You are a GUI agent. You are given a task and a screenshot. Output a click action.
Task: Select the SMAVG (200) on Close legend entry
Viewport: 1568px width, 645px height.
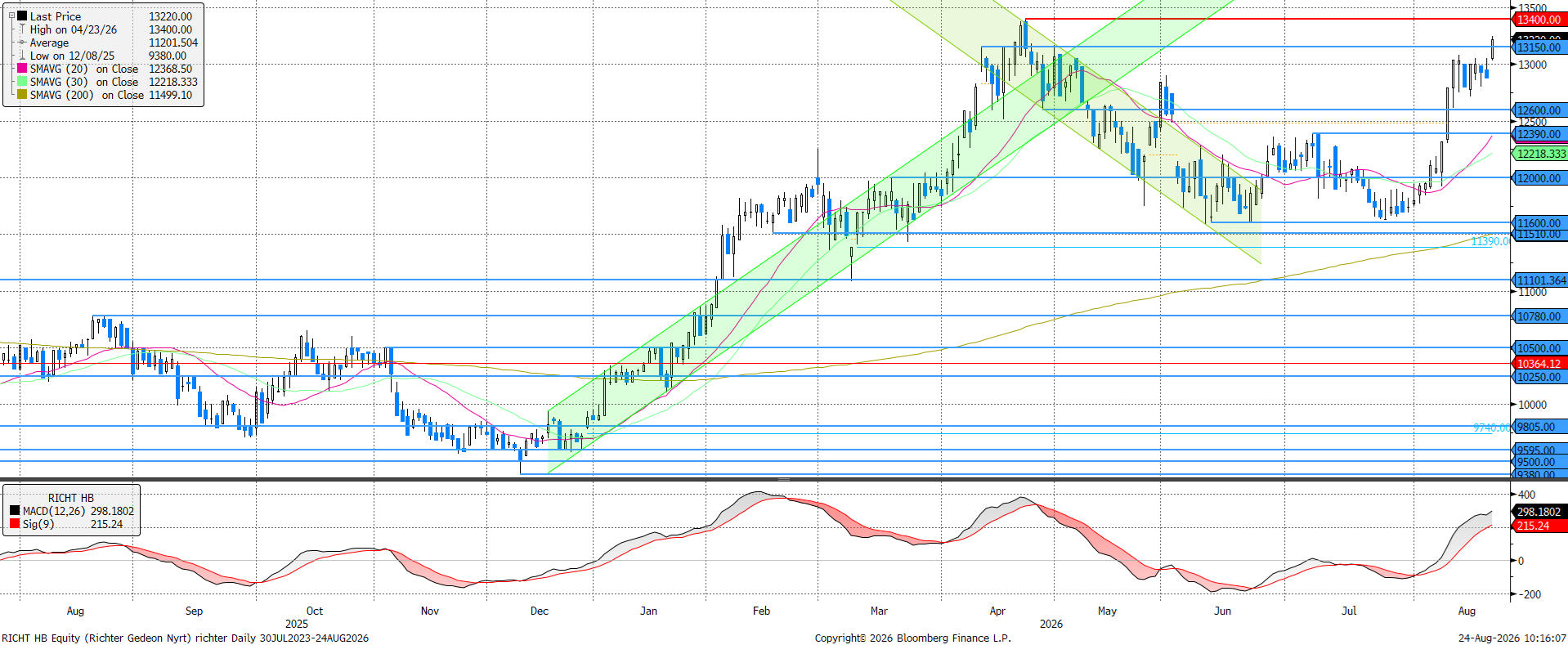(x=105, y=95)
